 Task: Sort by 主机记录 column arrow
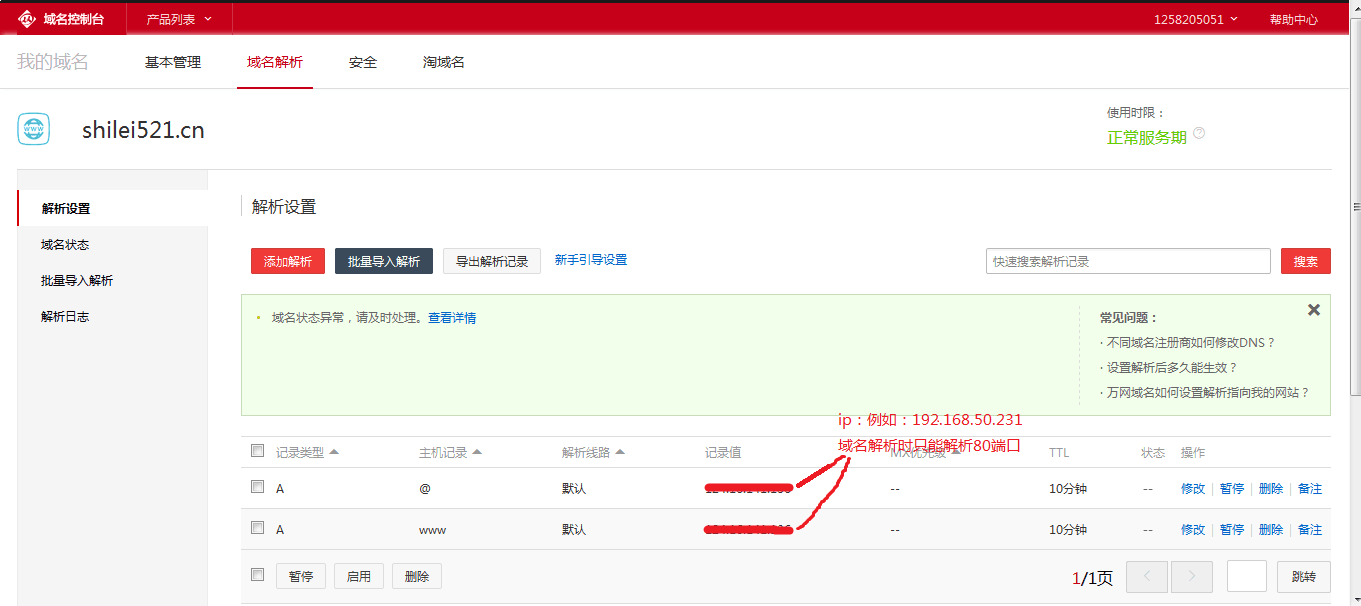477,452
